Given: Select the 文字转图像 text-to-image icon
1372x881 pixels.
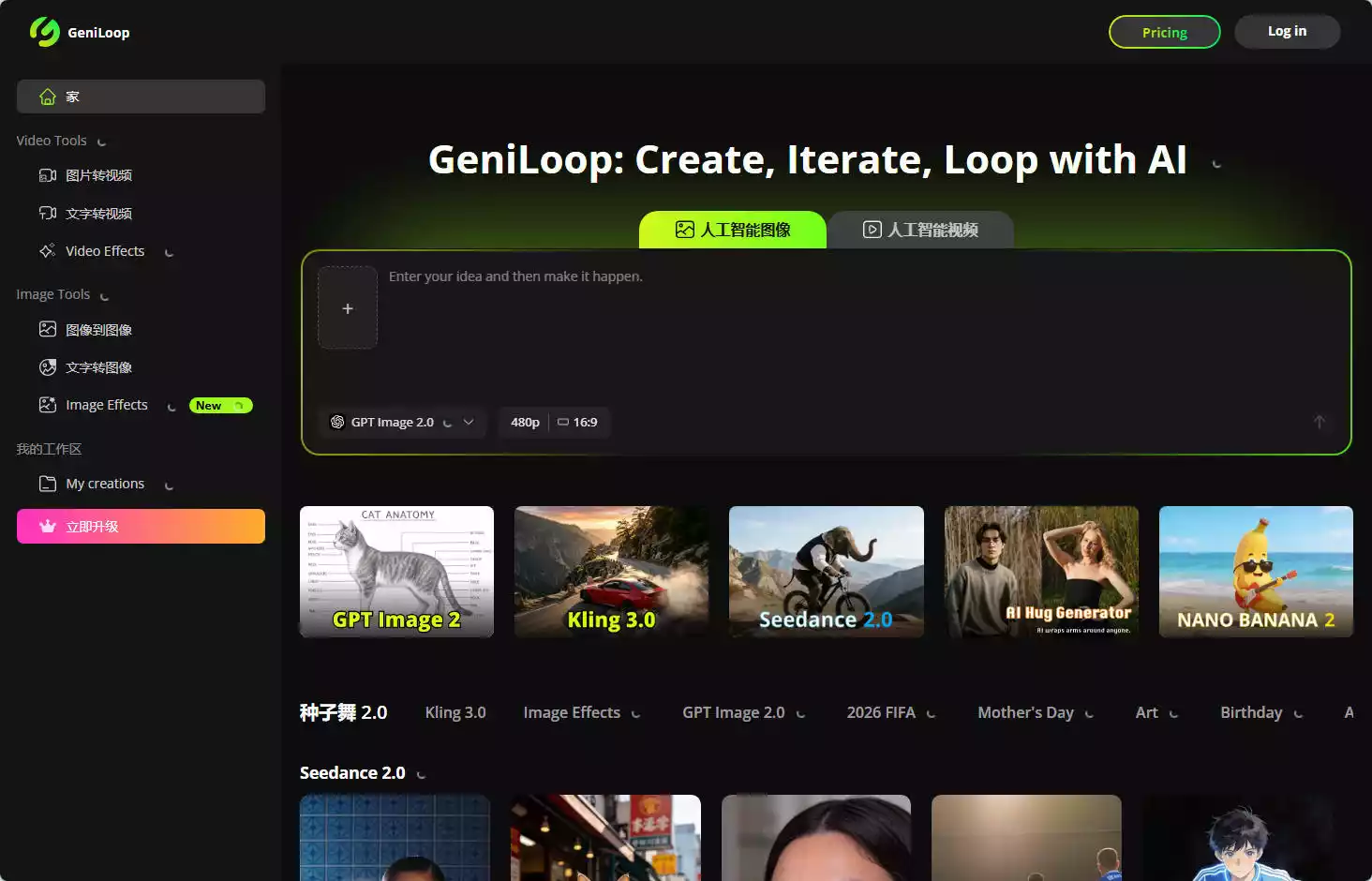Looking at the screenshot, I should pyautogui.click(x=48, y=366).
